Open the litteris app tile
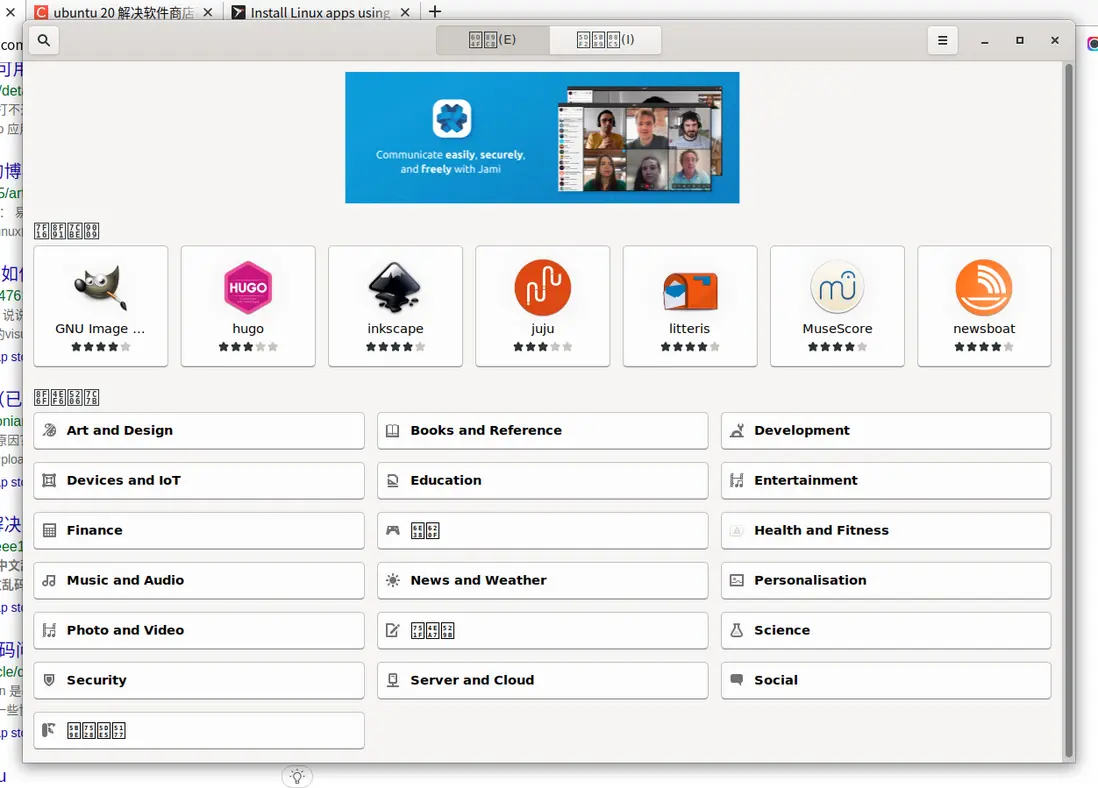 [690, 306]
